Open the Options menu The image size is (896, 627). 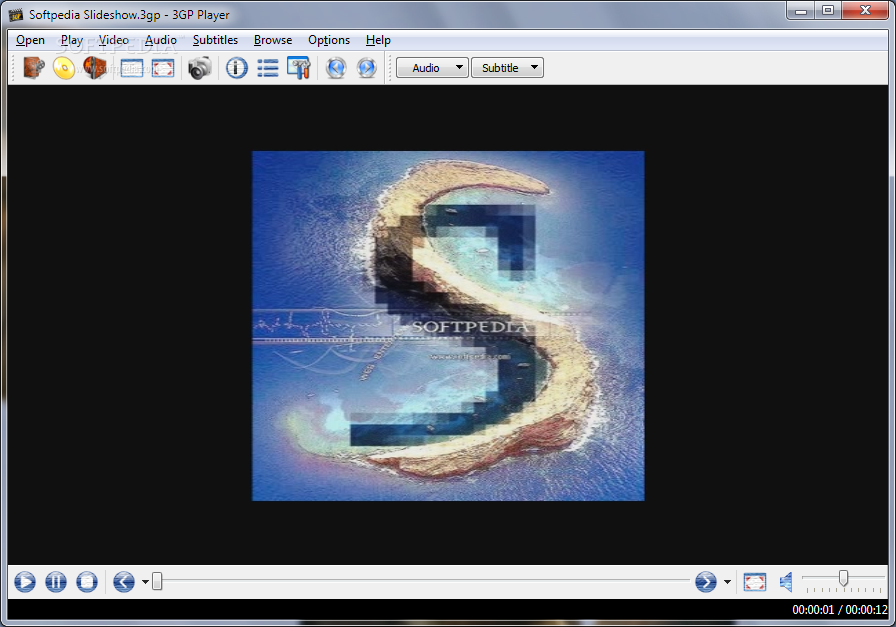coord(329,40)
